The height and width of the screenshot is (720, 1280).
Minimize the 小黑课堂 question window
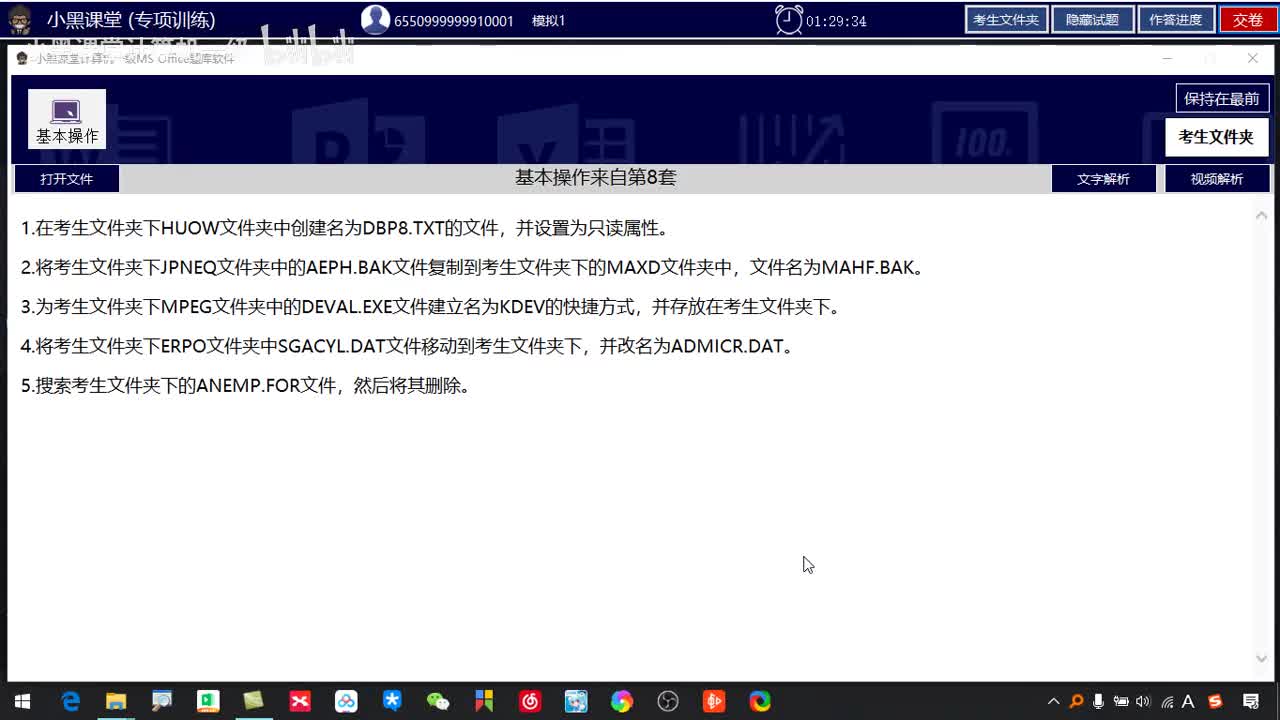click(1166, 58)
